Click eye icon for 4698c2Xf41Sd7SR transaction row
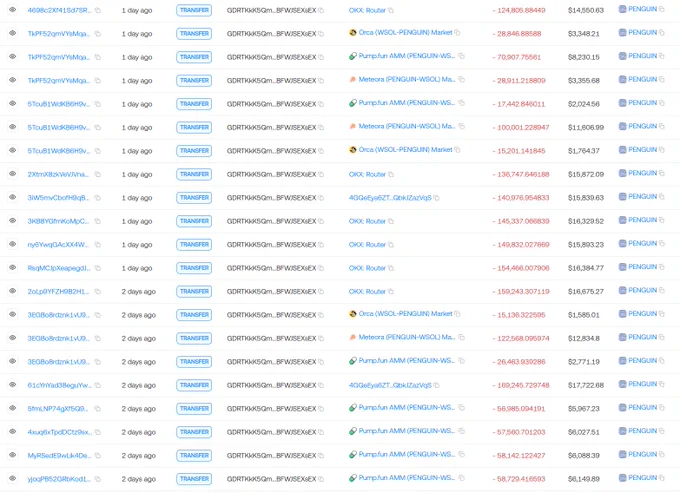The width and height of the screenshot is (680, 493). 13,10
